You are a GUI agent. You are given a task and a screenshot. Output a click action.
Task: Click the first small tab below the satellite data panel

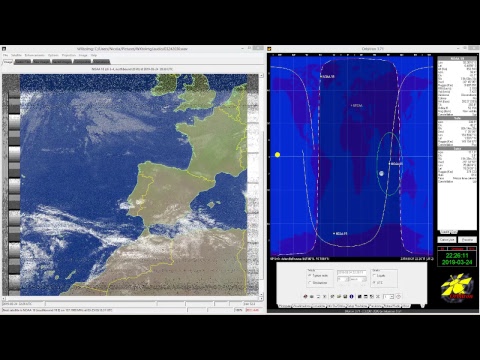coord(445,232)
